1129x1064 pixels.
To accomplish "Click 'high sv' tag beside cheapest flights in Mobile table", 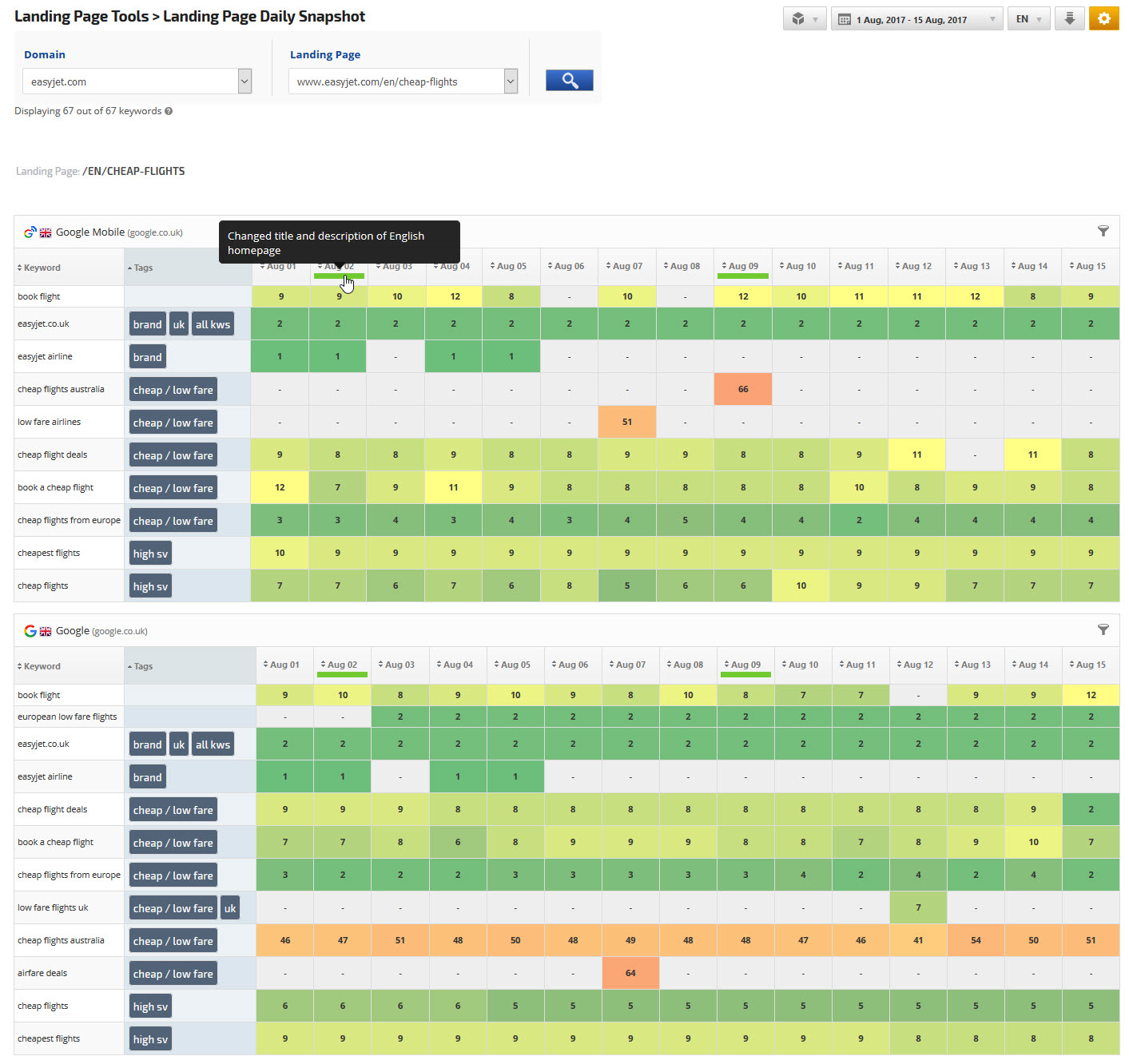I will tap(150, 554).
